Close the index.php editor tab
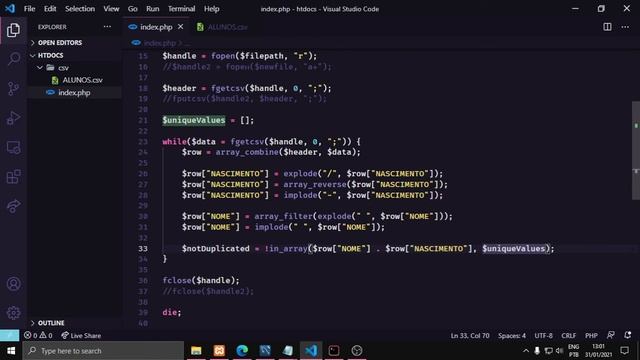640x360 pixels. 180,27
